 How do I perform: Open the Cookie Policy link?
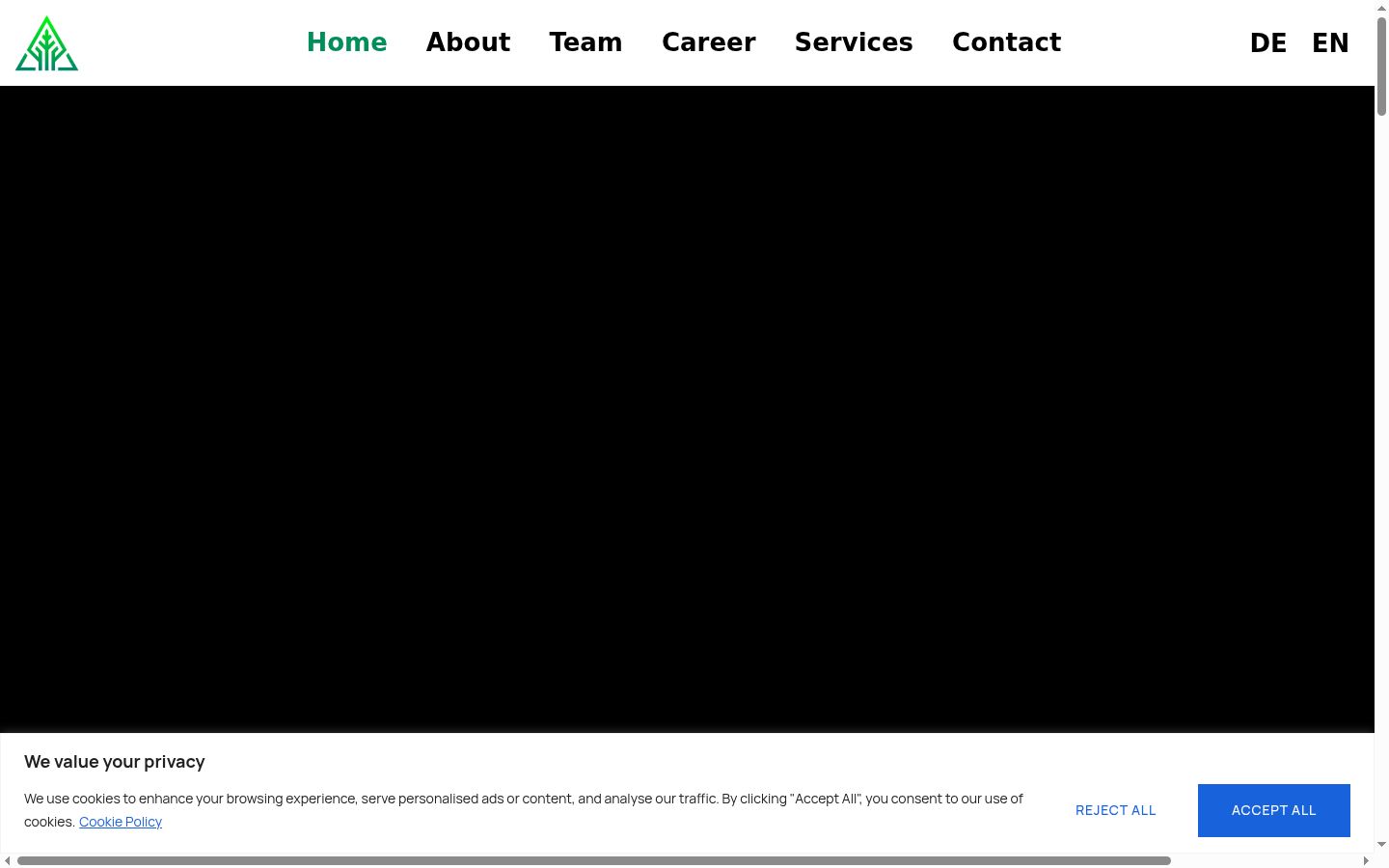pos(121,822)
